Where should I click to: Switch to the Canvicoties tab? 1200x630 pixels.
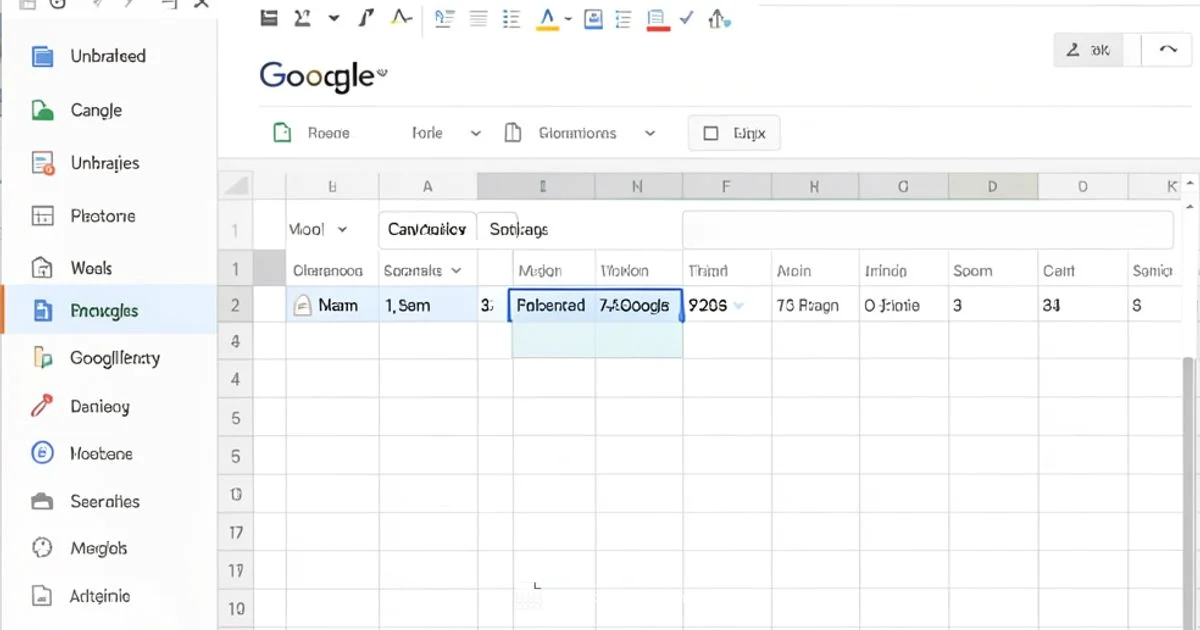[x=427, y=229]
